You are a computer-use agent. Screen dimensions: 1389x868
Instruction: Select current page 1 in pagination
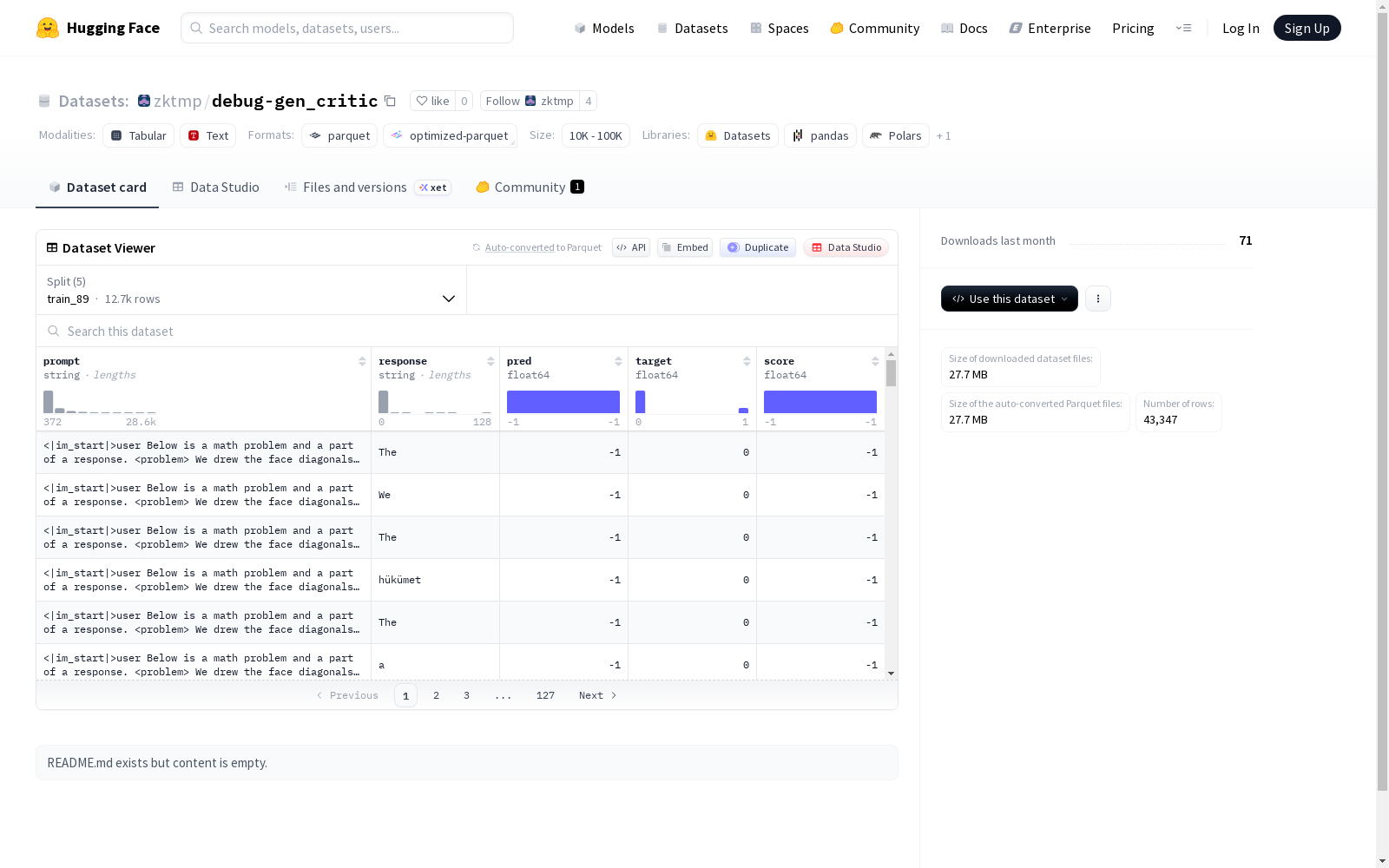(405, 695)
